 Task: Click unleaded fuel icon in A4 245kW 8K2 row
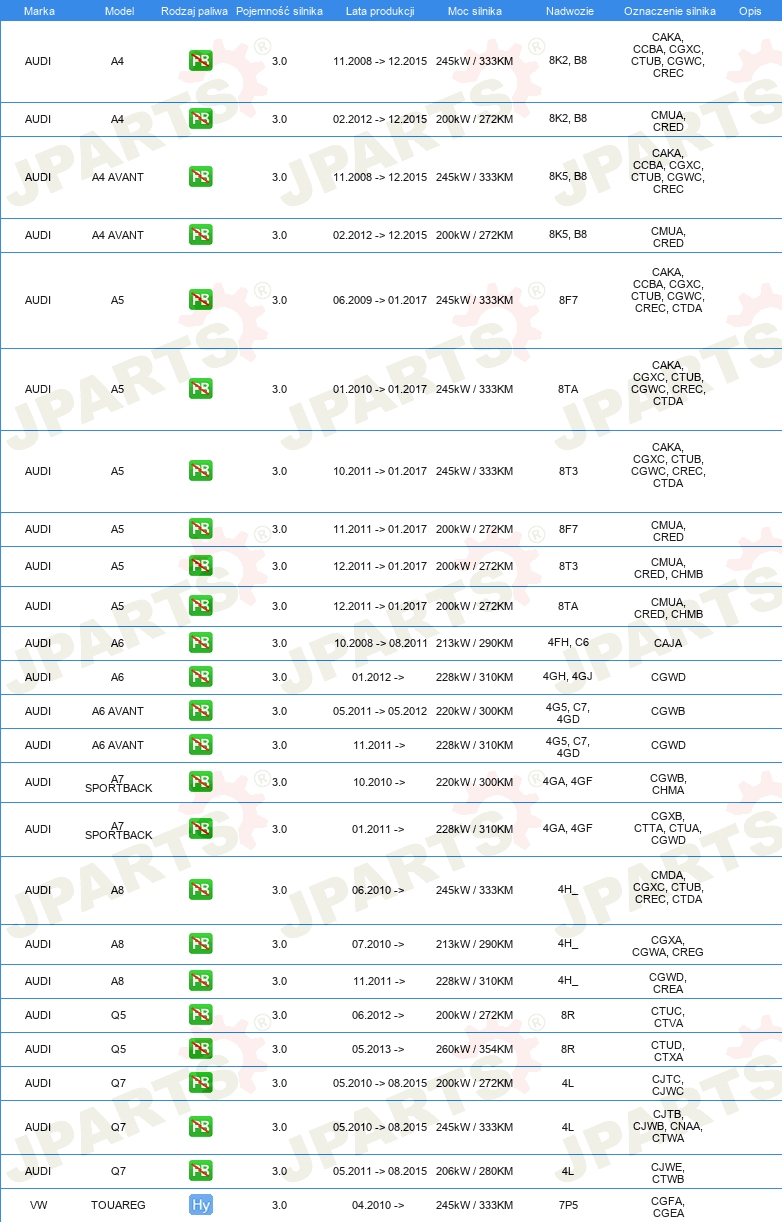[200, 61]
